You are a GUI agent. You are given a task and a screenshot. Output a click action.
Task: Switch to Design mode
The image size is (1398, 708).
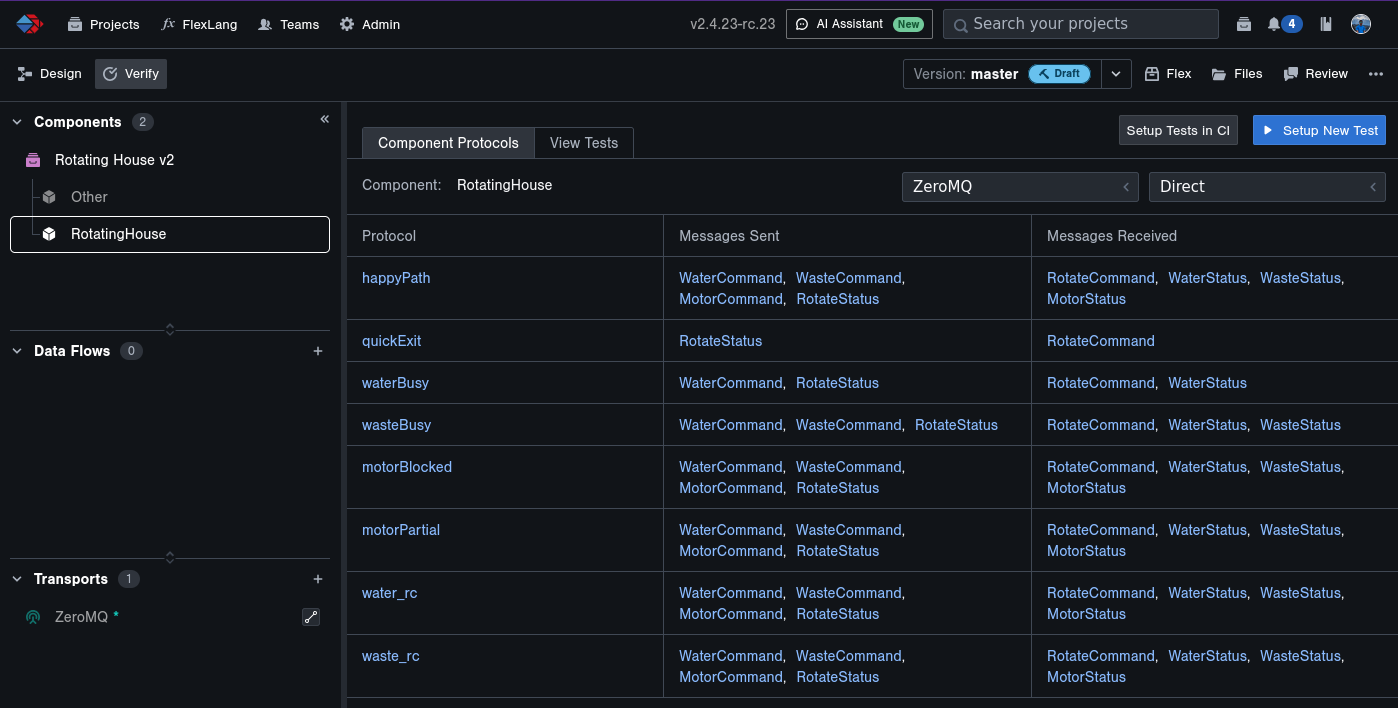(50, 74)
